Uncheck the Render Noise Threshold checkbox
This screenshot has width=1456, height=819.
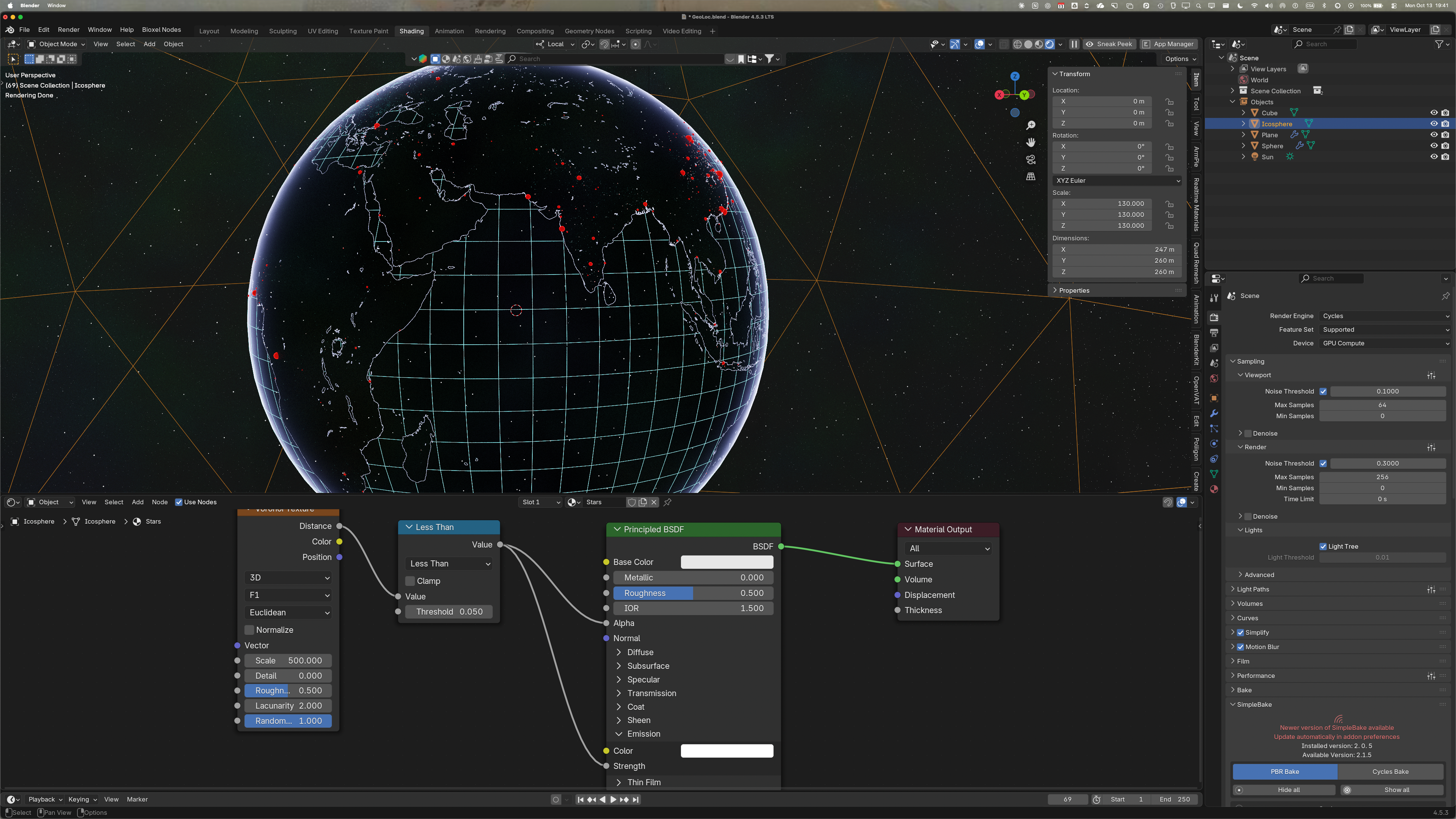click(1323, 463)
